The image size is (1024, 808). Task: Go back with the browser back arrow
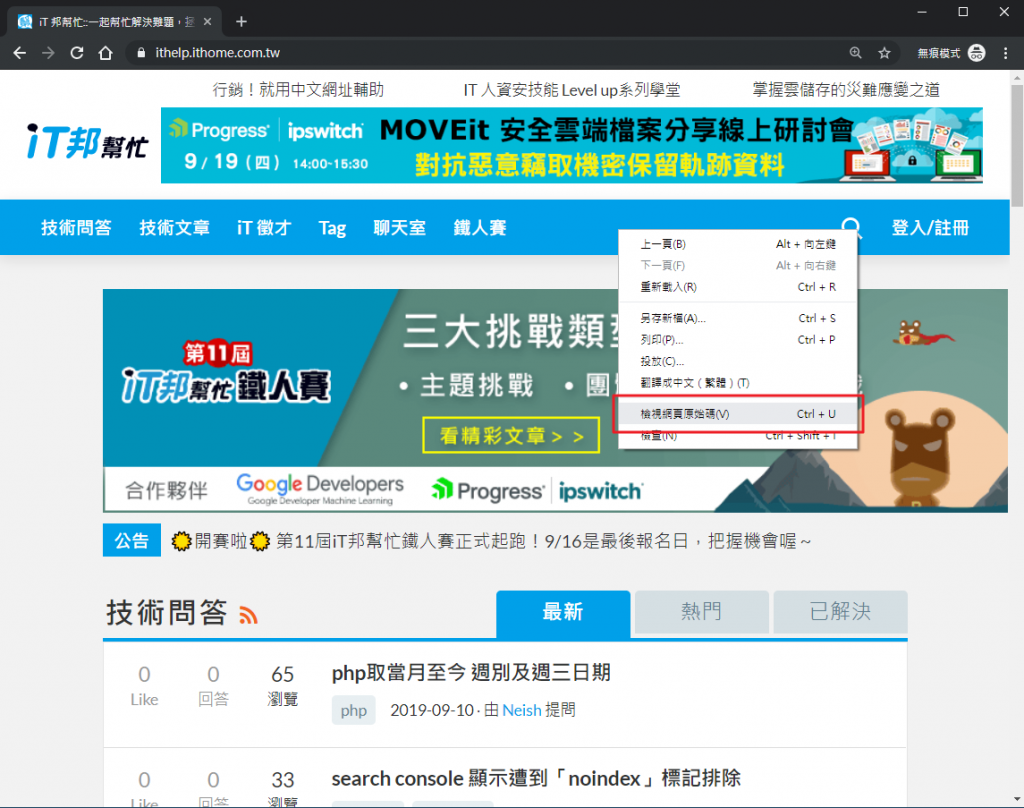20,53
